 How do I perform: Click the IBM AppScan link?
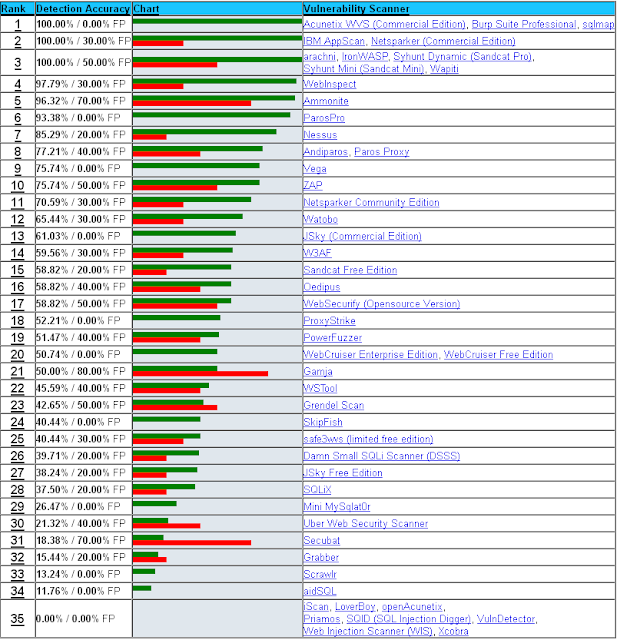pos(334,41)
